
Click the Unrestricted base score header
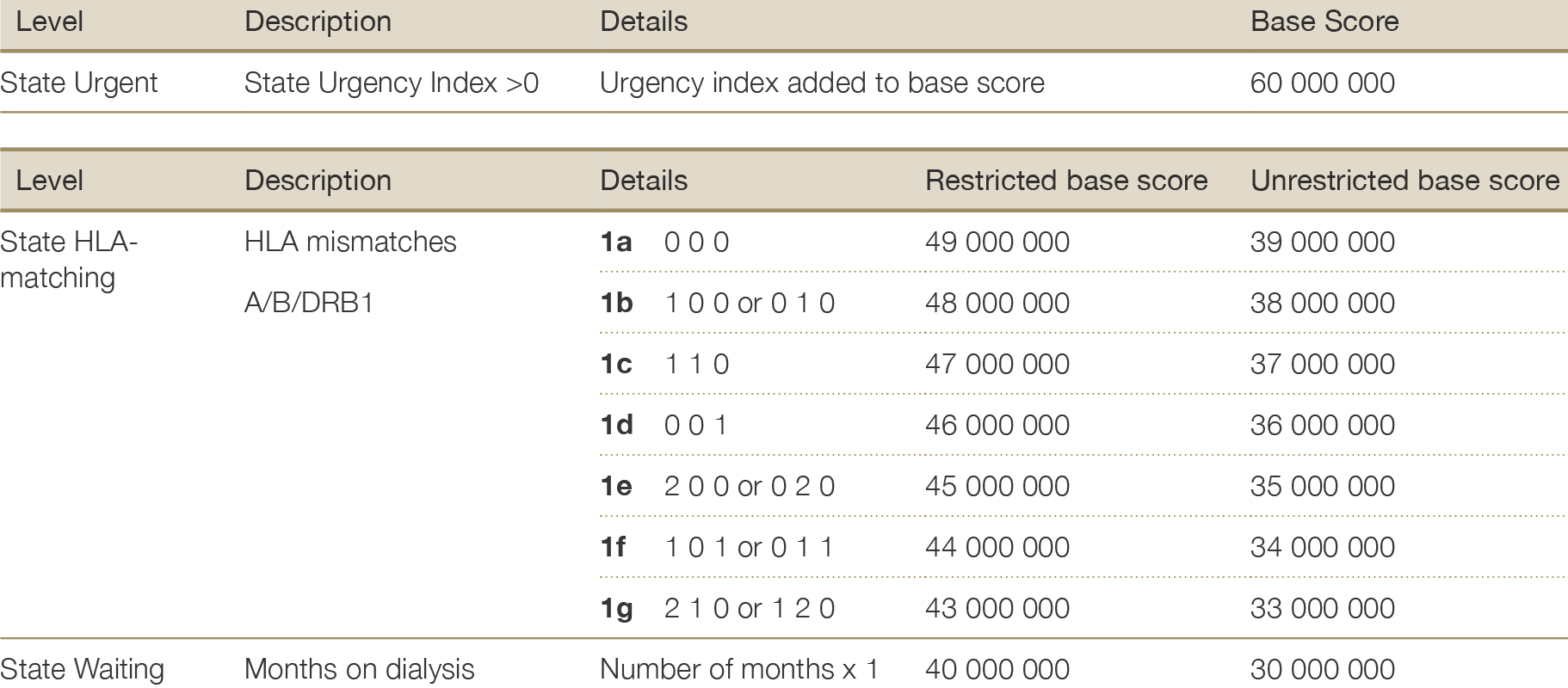coord(1405,181)
